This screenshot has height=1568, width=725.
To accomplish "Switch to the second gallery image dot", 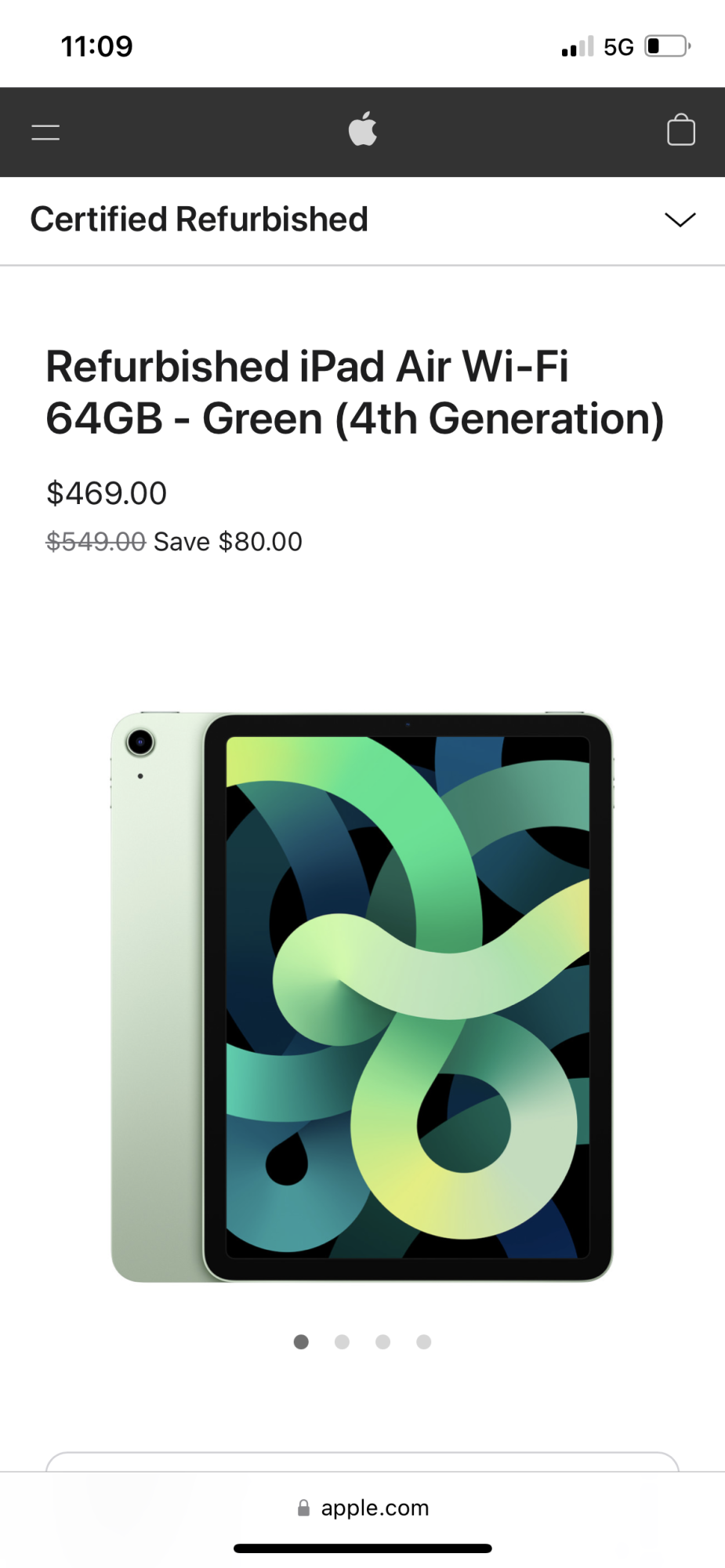I will tap(342, 1342).
